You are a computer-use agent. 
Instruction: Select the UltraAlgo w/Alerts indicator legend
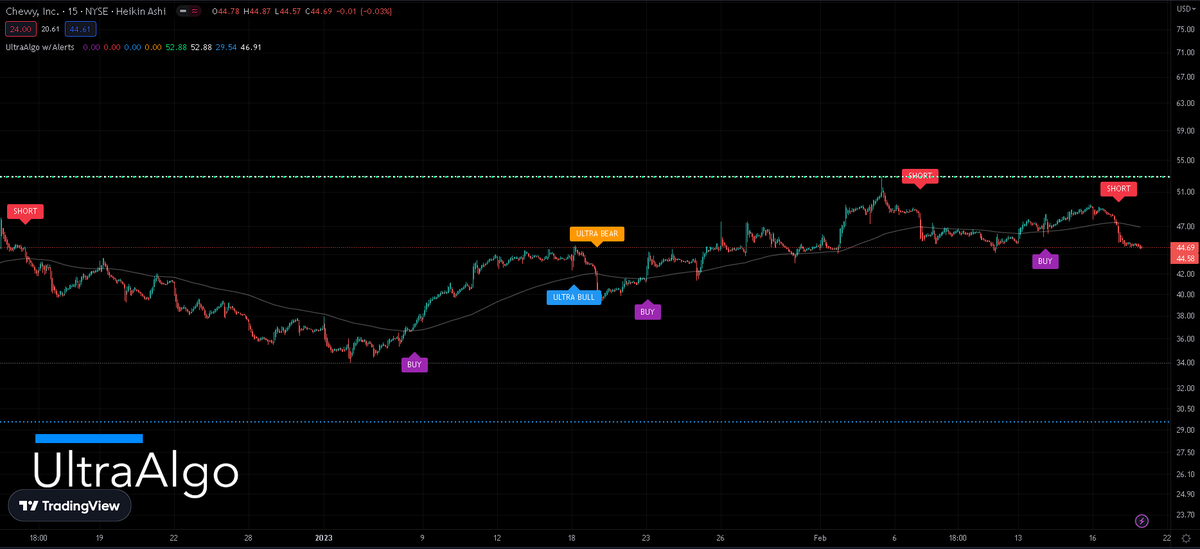[x=38, y=46]
